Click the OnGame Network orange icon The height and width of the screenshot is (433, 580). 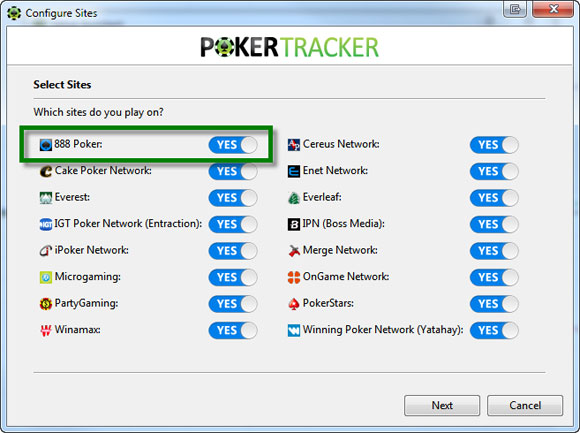pos(294,277)
